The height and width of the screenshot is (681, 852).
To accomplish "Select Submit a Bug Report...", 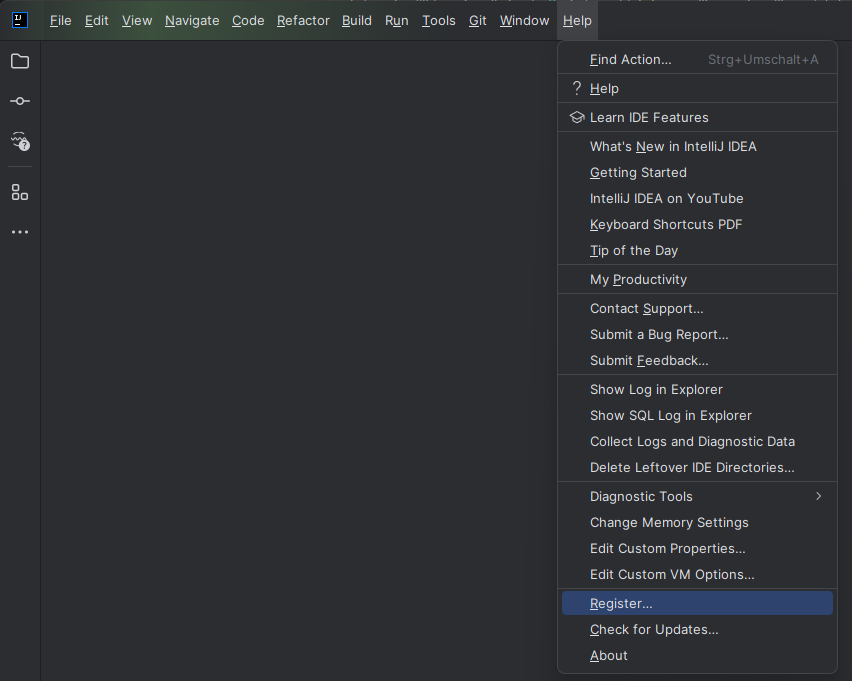I will pos(697,335).
